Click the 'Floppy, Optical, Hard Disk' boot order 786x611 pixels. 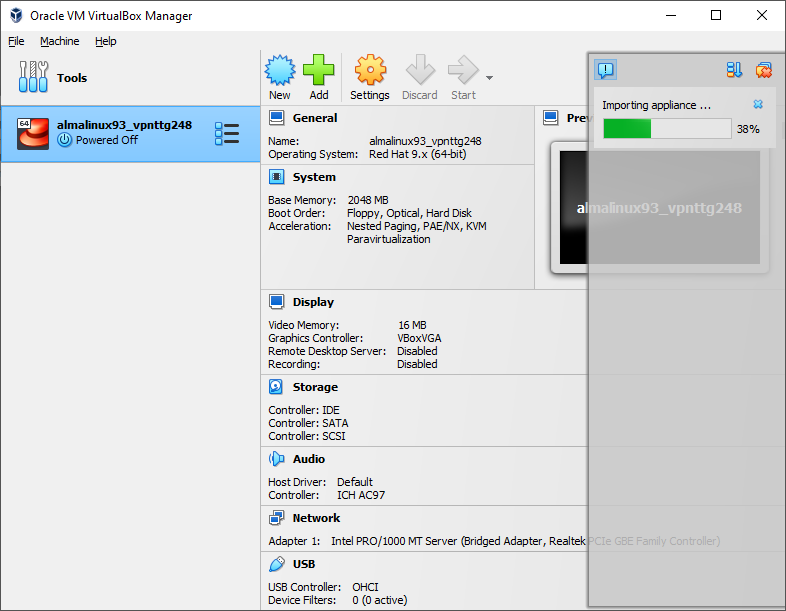tap(409, 213)
